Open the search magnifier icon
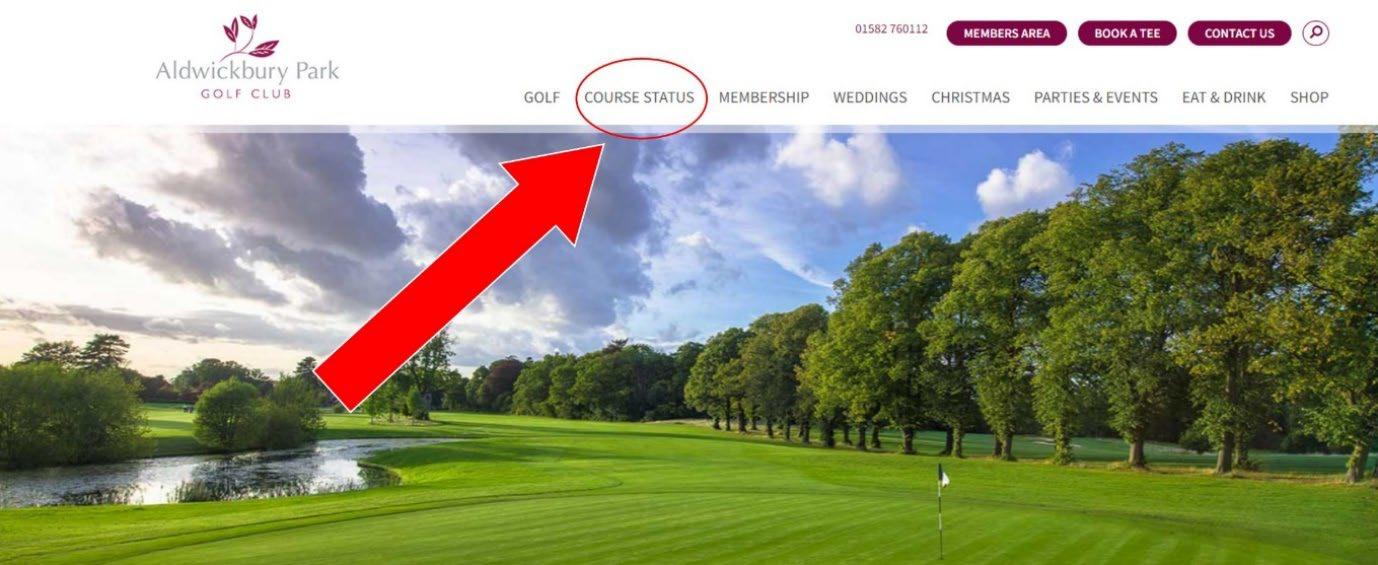Image resolution: width=1378 pixels, height=565 pixels. (x=1316, y=33)
